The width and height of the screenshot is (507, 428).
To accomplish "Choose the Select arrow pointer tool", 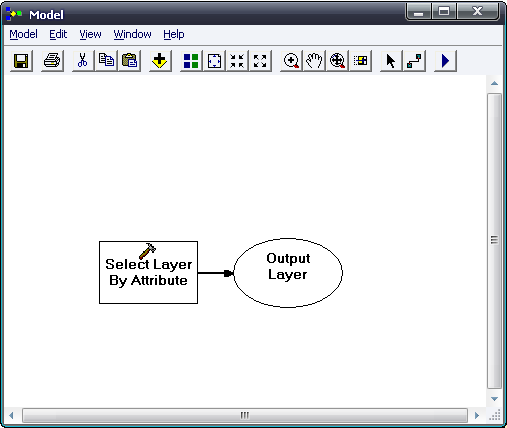I will [x=391, y=61].
